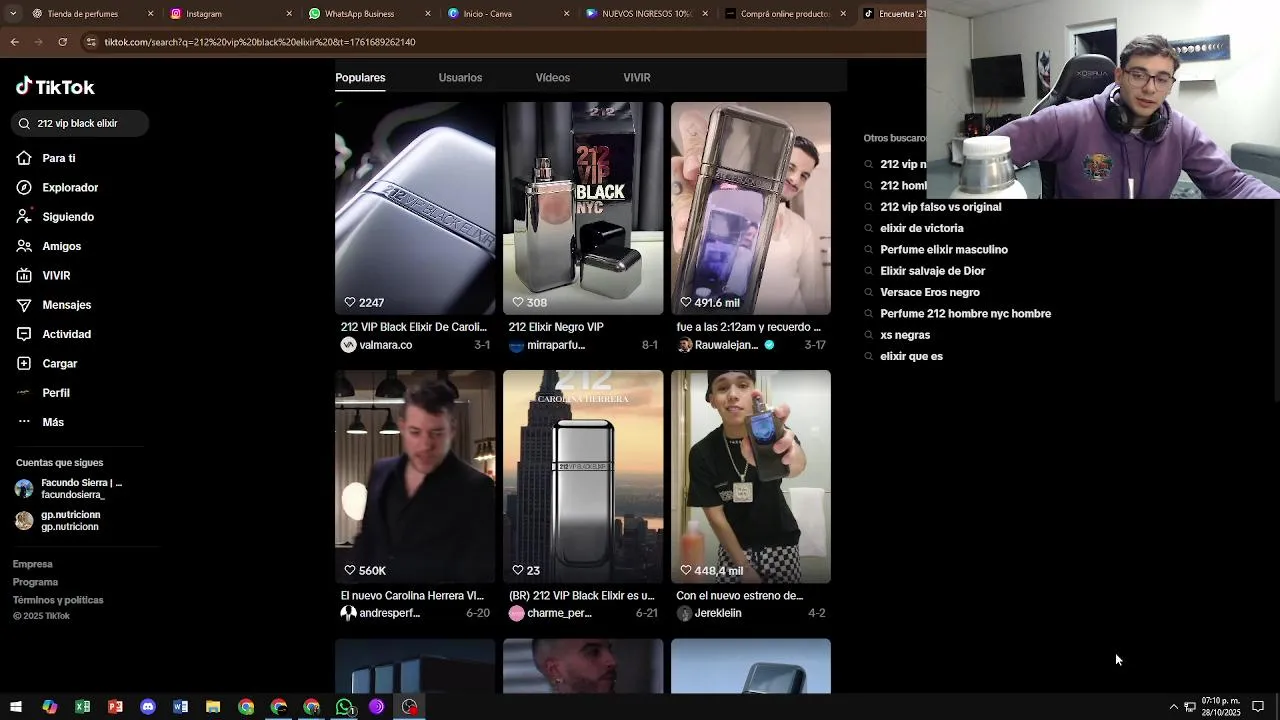Screen dimensions: 1280x720
Task: Select the VIVIR results tab
Action: (637, 77)
